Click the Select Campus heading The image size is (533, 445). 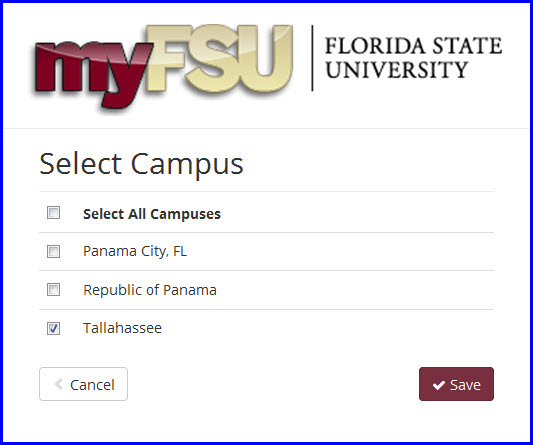141,164
